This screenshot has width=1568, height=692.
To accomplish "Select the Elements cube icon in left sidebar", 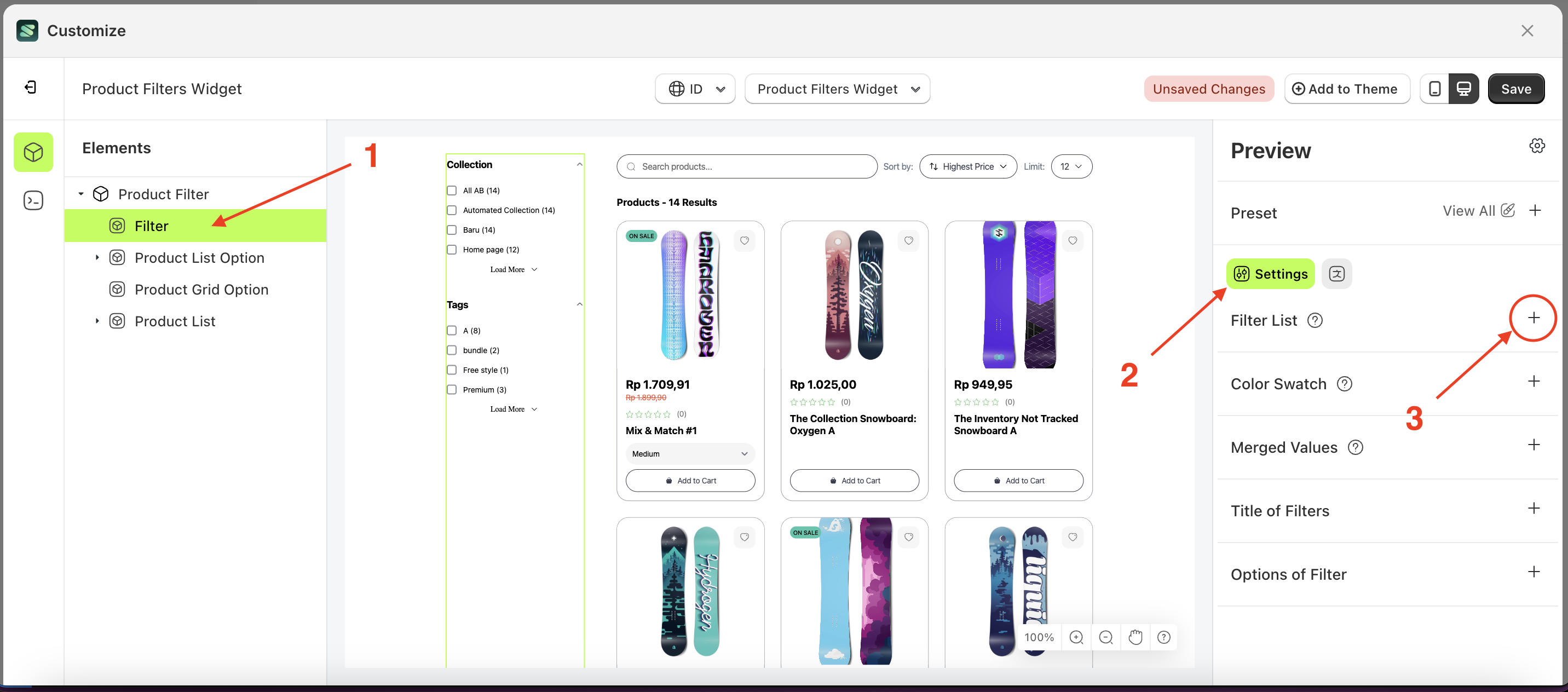I will 33,152.
